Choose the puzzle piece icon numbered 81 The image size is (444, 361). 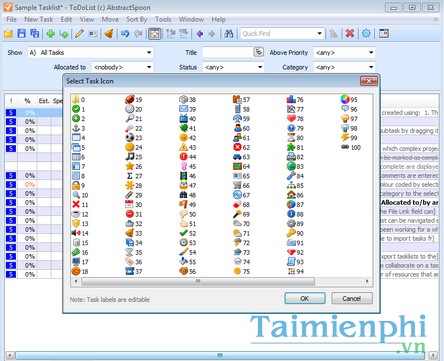[291, 147]
